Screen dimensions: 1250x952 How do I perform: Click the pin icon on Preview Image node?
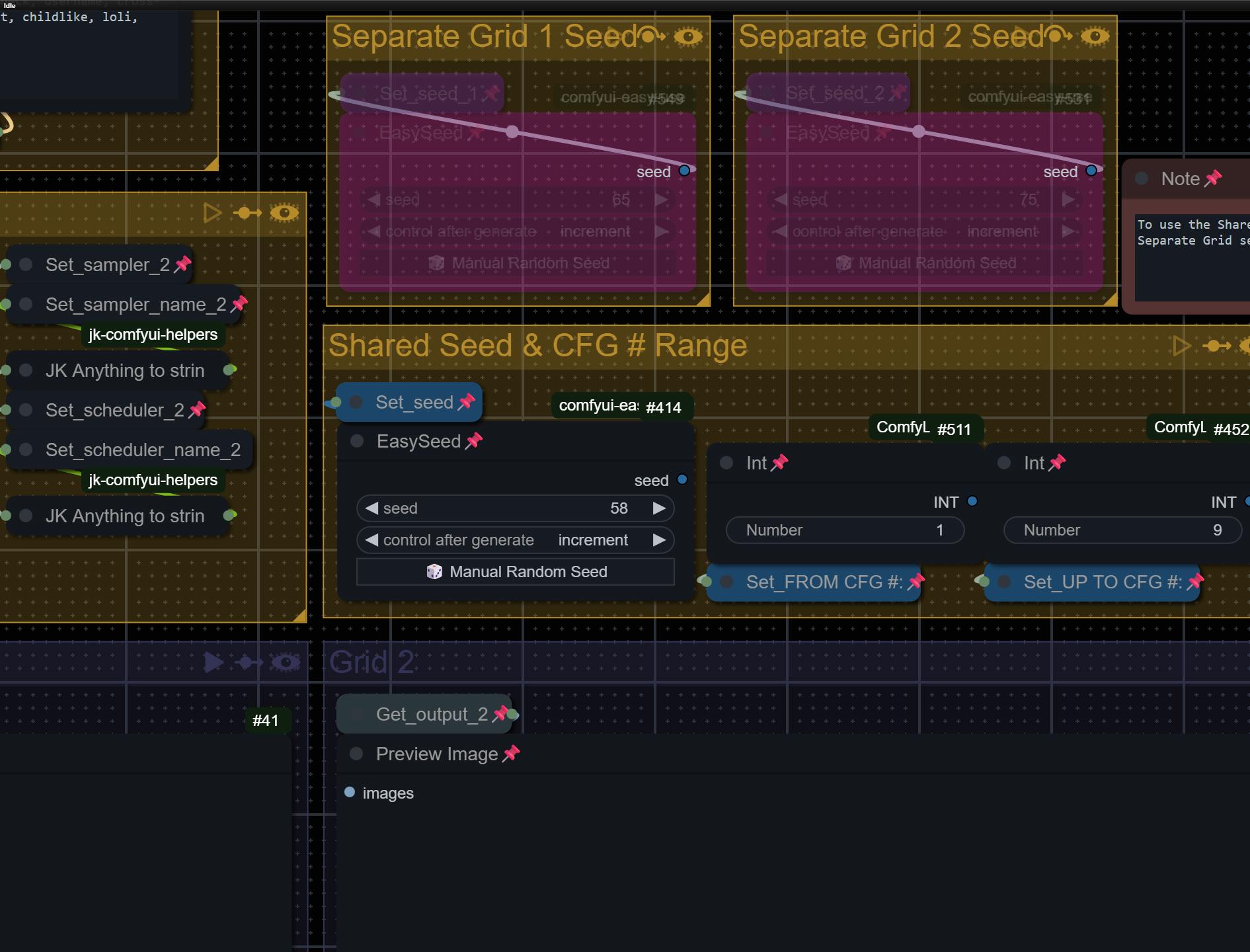[x=511, y=754]
